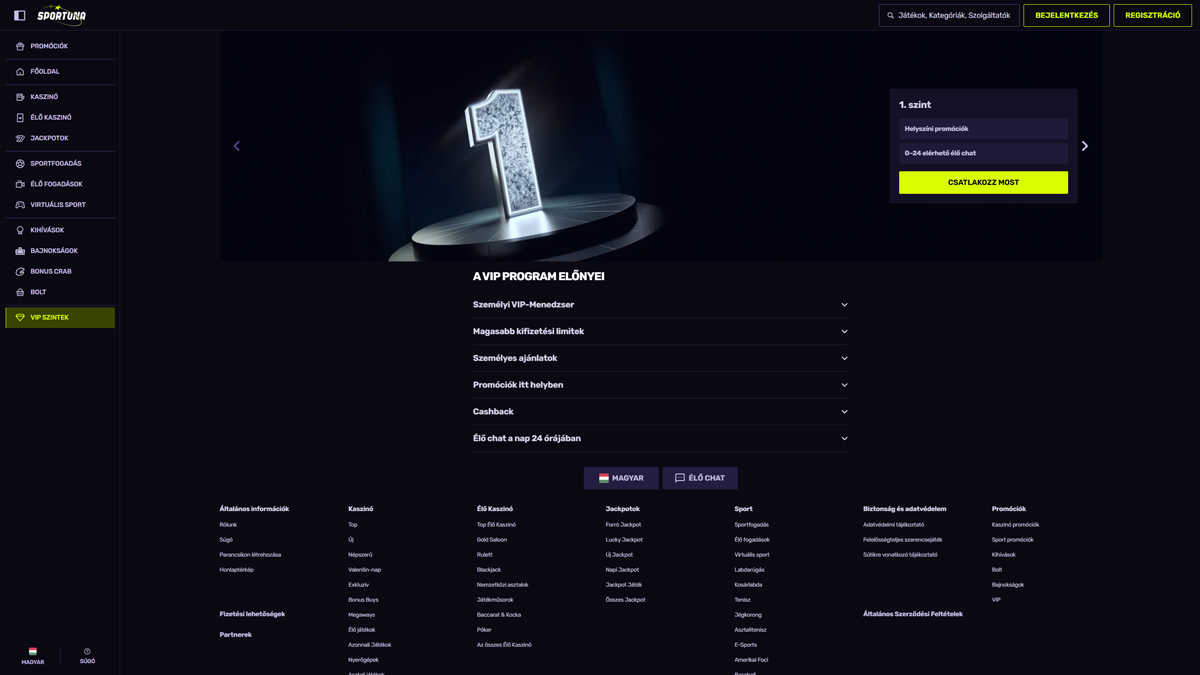Expand Magasabb kifizetési limitek accordion
1200x675 pixels.
pyautogui.click(x=660, y=331)
